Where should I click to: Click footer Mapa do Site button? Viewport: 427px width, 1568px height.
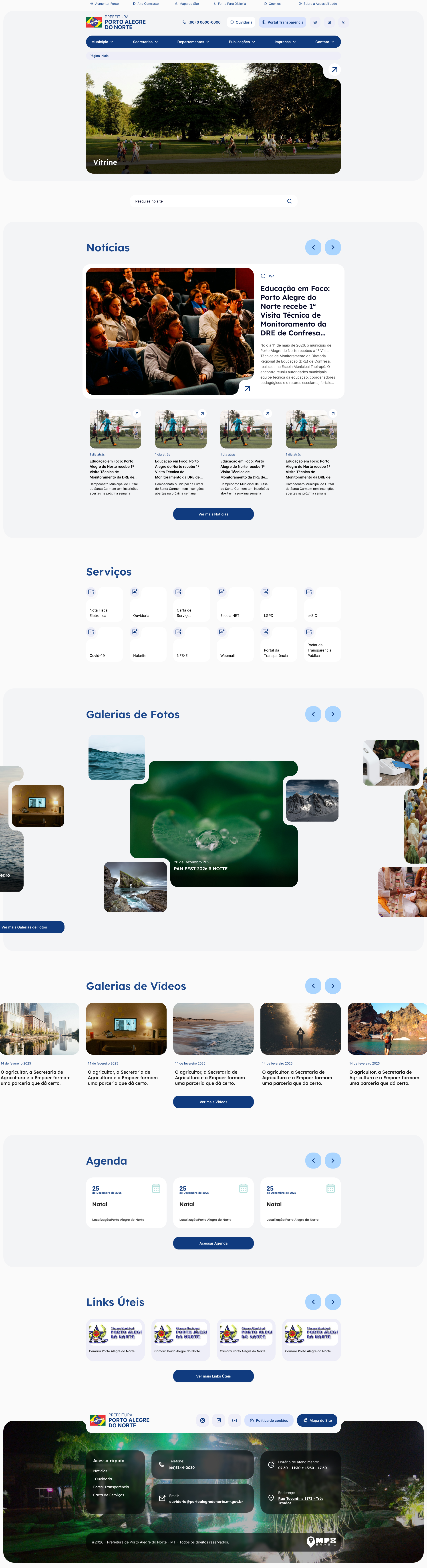pyautogui.click(x=317, y=1420)
